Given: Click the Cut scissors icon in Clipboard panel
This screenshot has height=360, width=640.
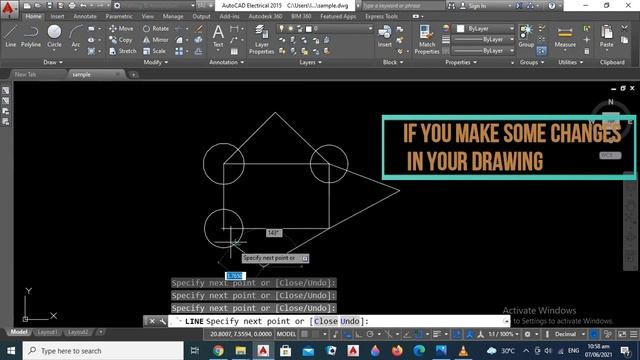Looking at the screenshot, I should tap(624, 28).
